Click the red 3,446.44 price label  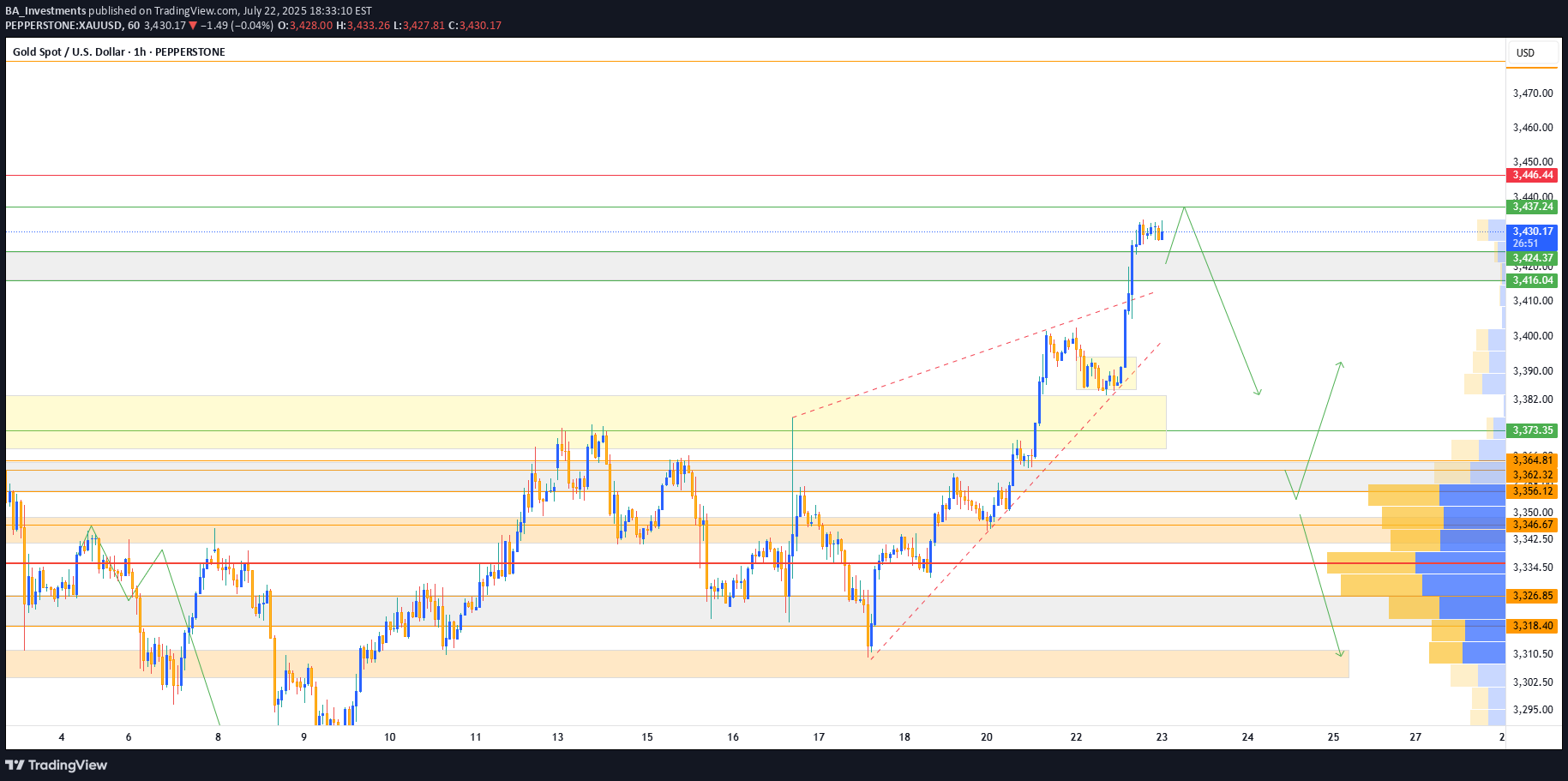[x=1532, y=175]
